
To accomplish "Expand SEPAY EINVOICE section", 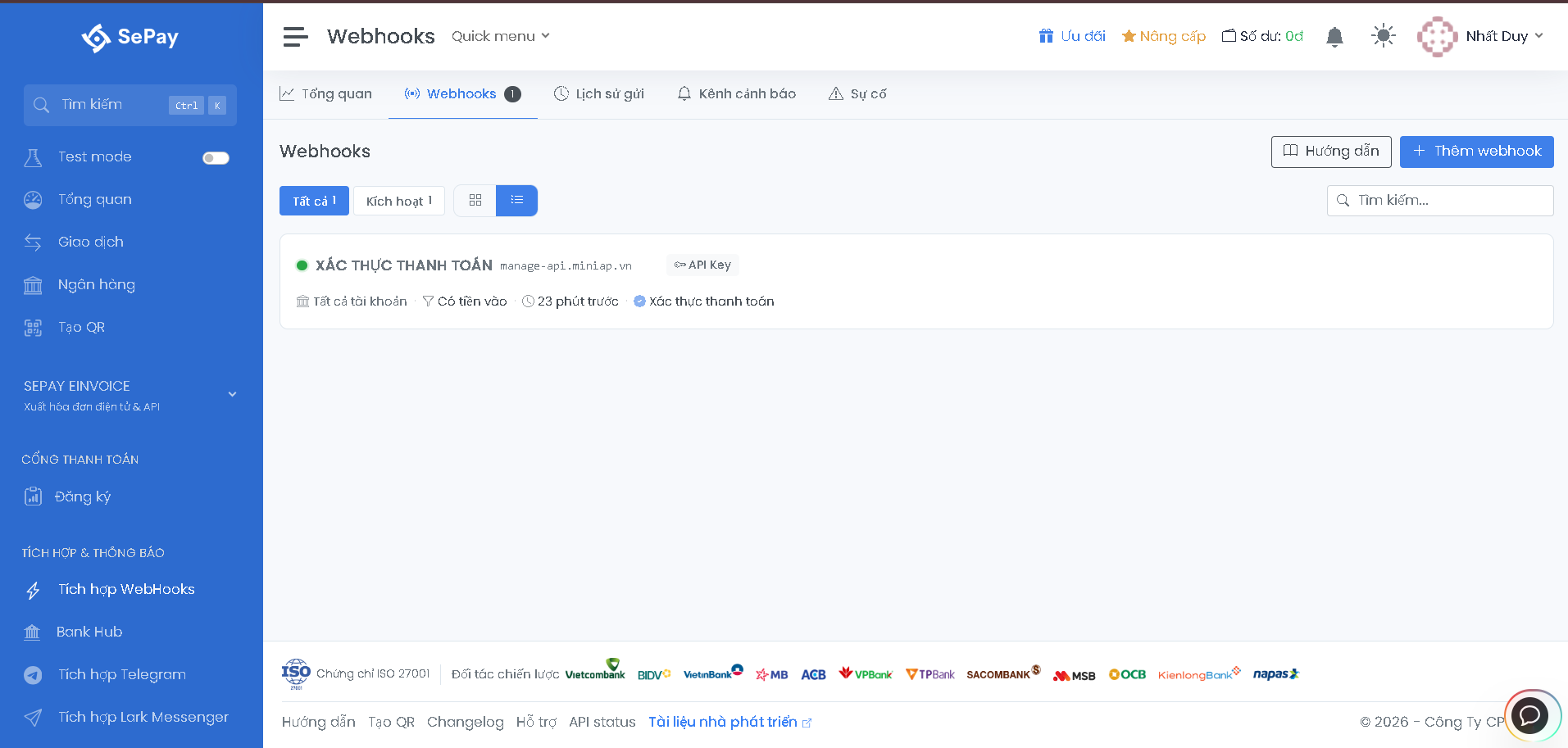I will [x=131, y=395].
